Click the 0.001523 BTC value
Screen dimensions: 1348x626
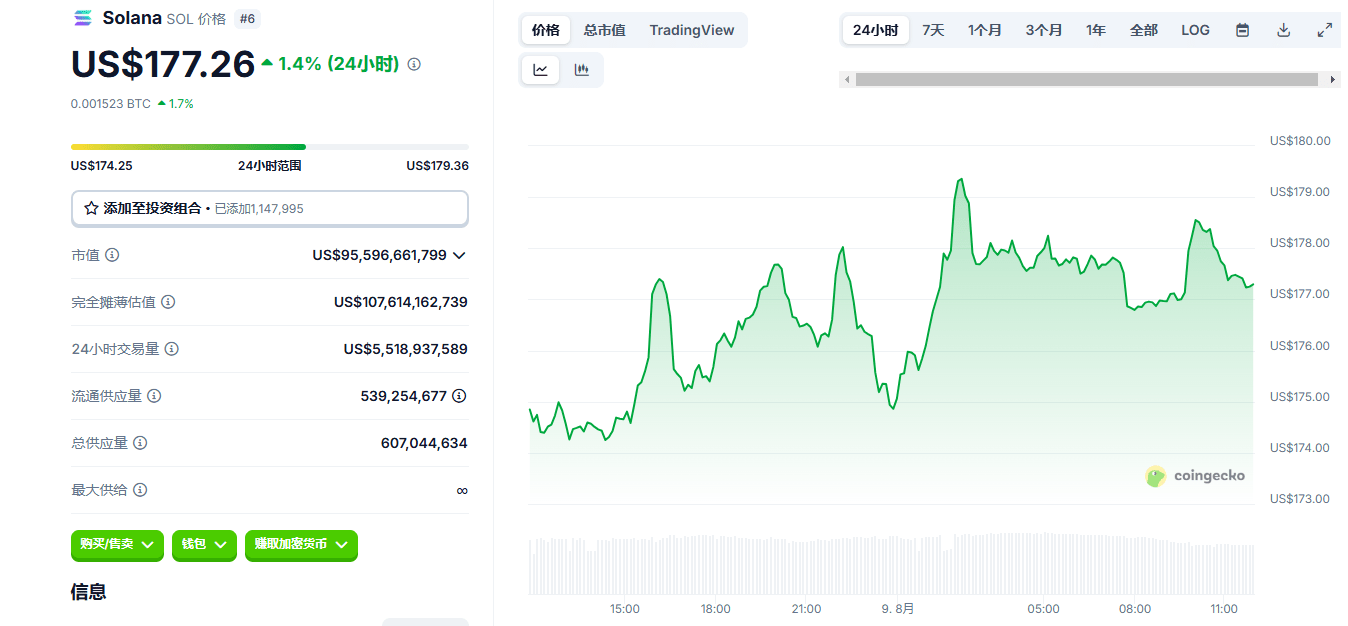tap(111, 104)
